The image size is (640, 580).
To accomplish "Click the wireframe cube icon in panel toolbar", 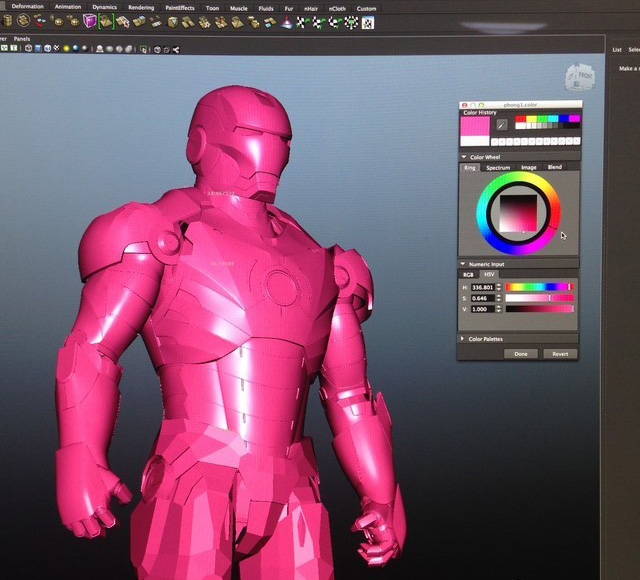I will coord(27,47).
